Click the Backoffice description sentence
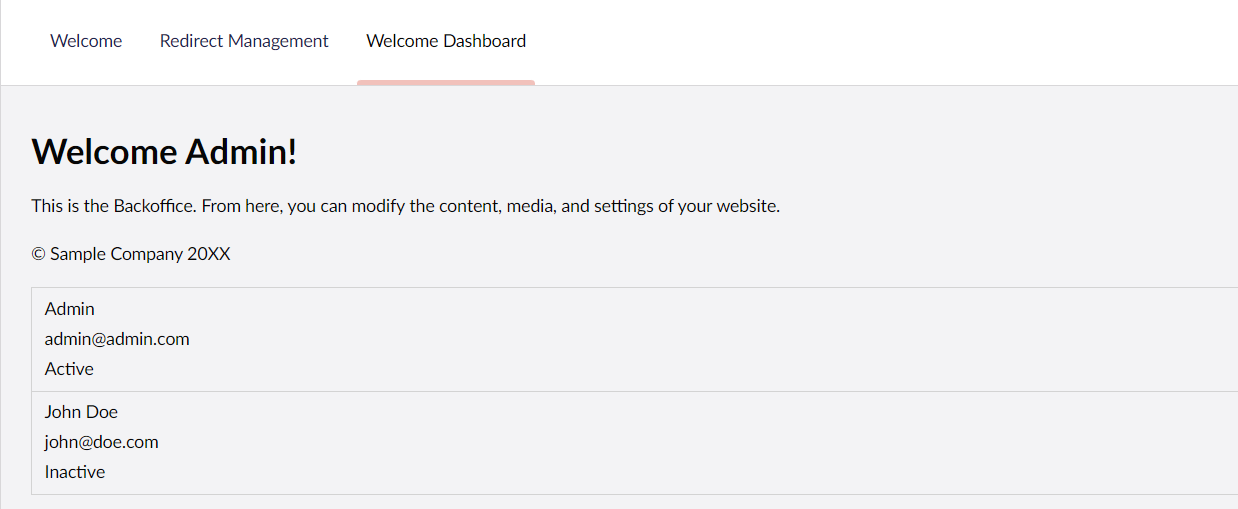Screen dimensions: 1238x509 (405, 207)
